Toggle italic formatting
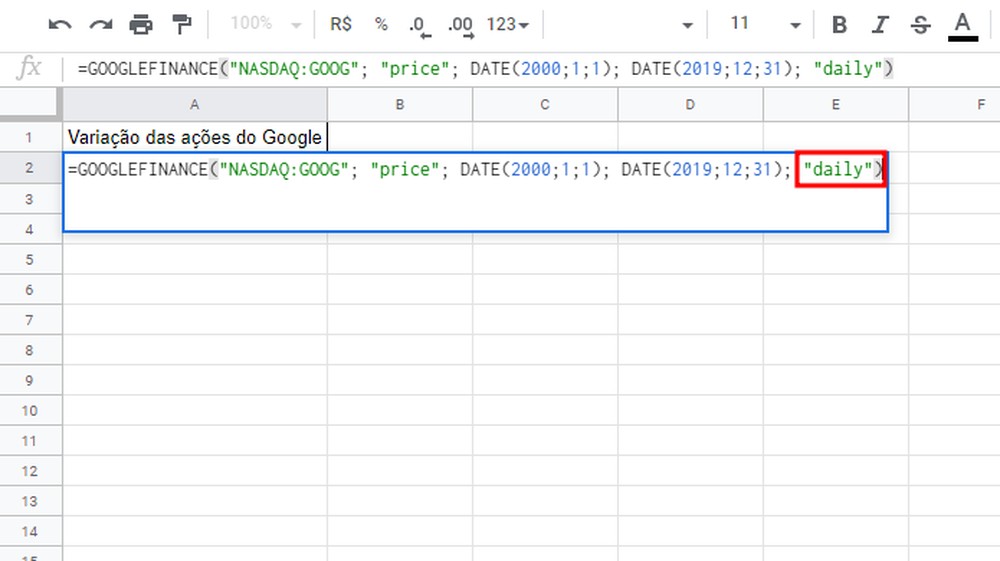 (880, 25)
